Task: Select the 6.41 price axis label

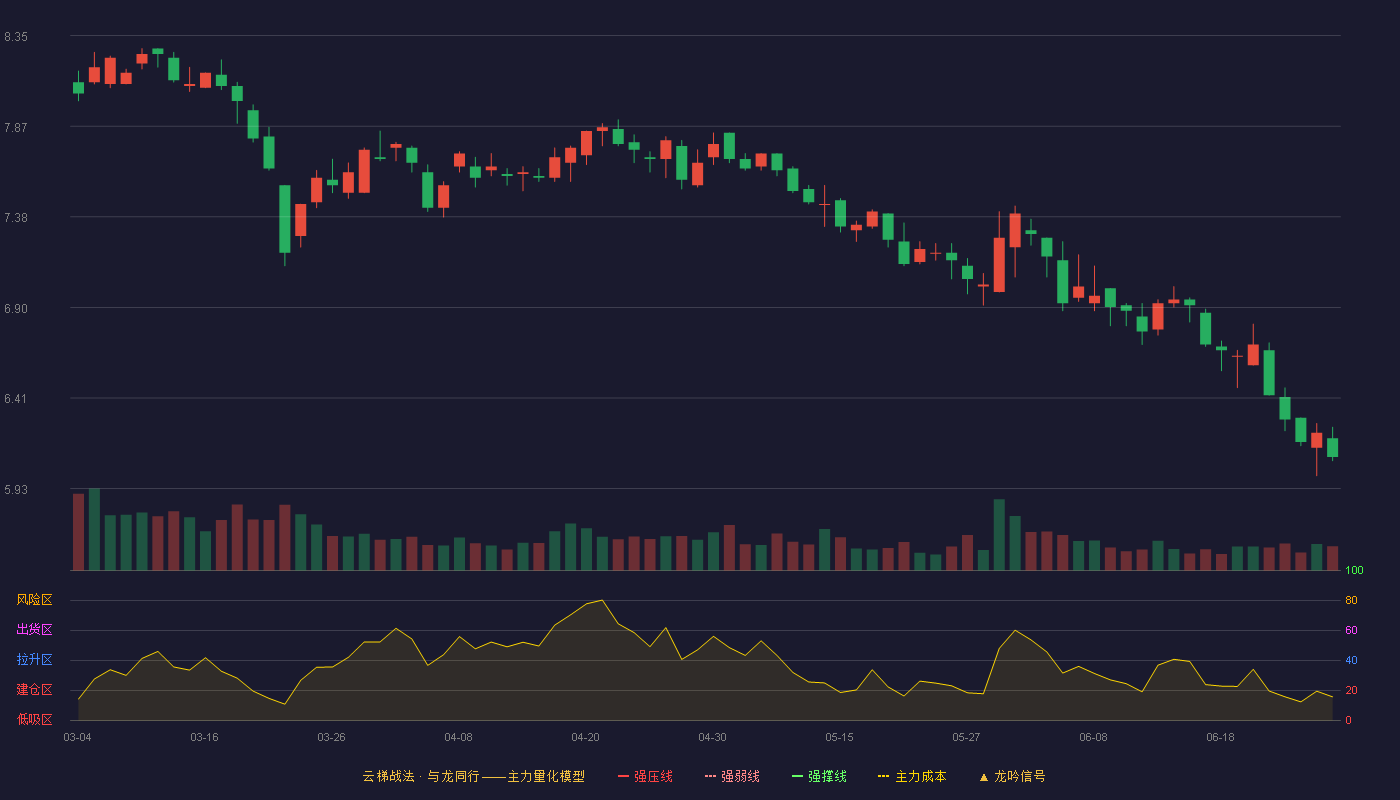Action: tap(16, 399)
